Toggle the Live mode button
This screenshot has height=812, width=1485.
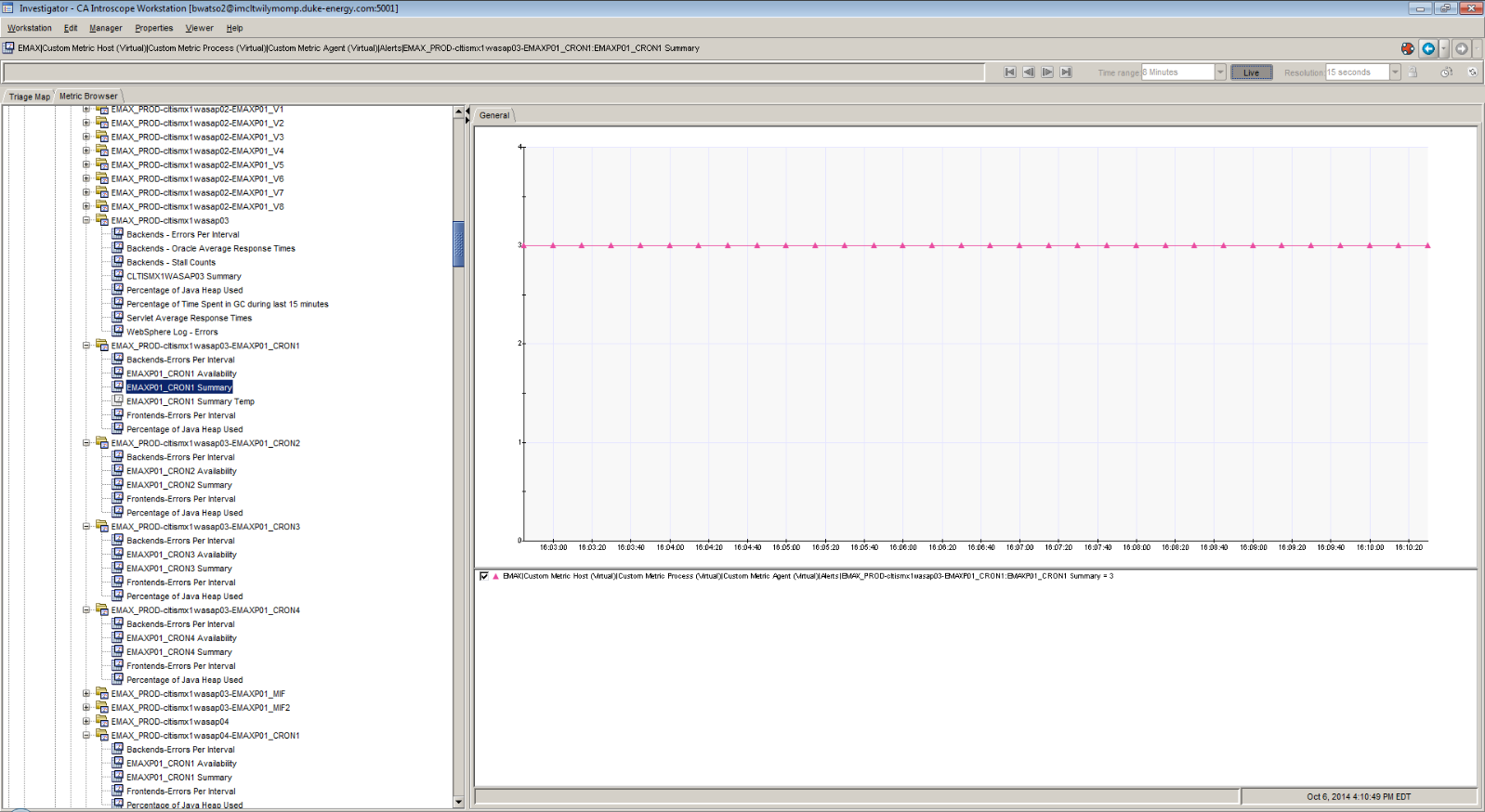pyautogui.click(x=1252, y=72)
